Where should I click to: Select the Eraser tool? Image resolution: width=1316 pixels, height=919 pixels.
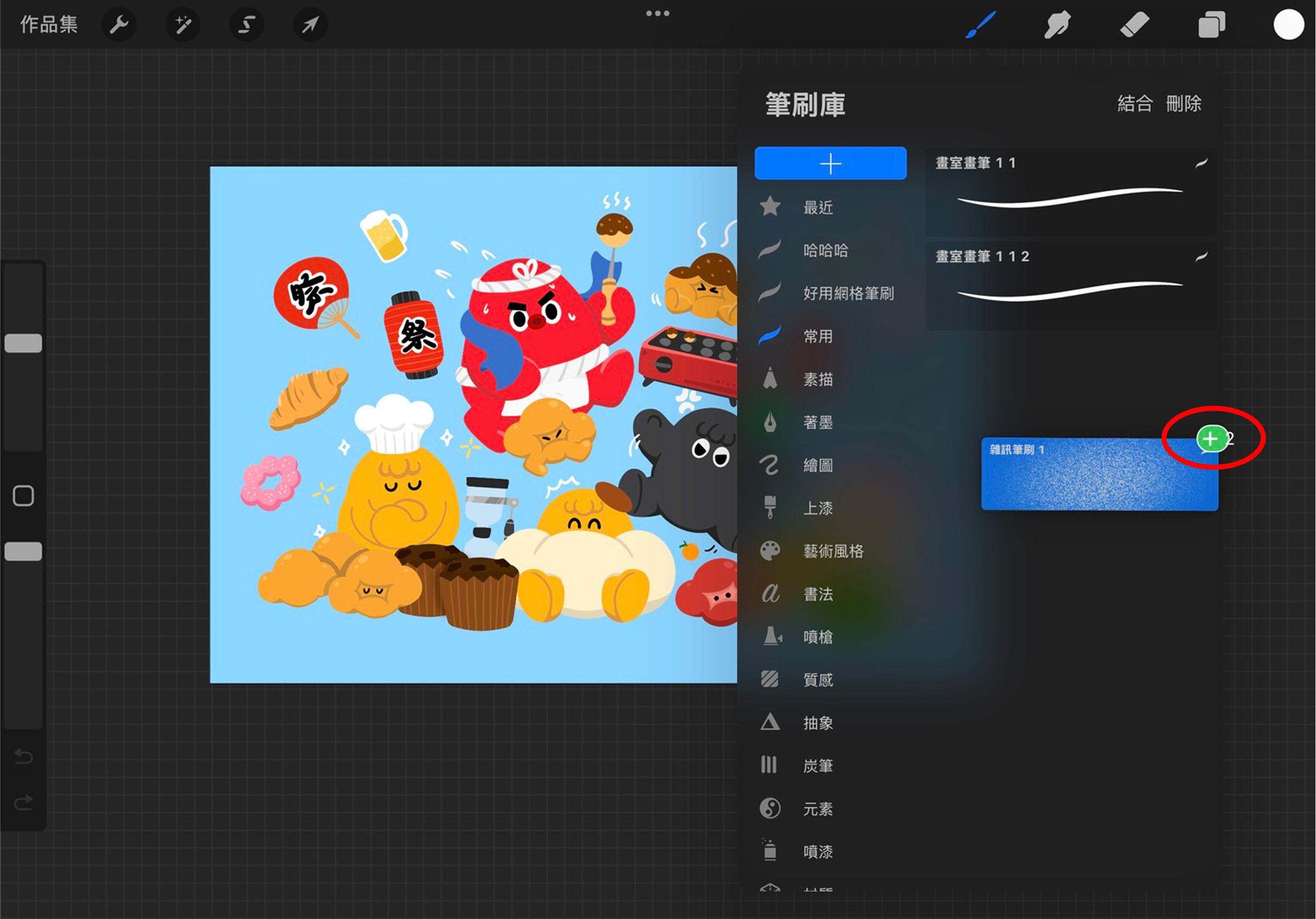pos(1134,25)
